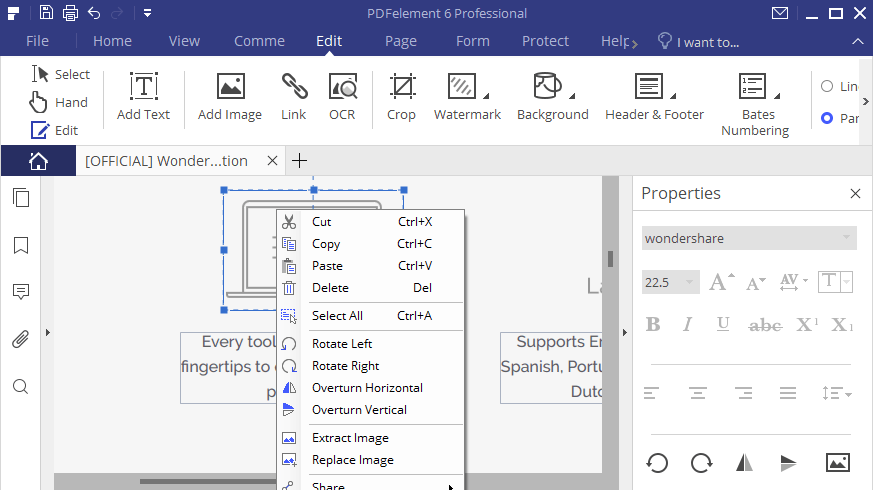Screen dimensions: 873x490
Task: Choose Cut from context menu
Action: pos(370,222)
